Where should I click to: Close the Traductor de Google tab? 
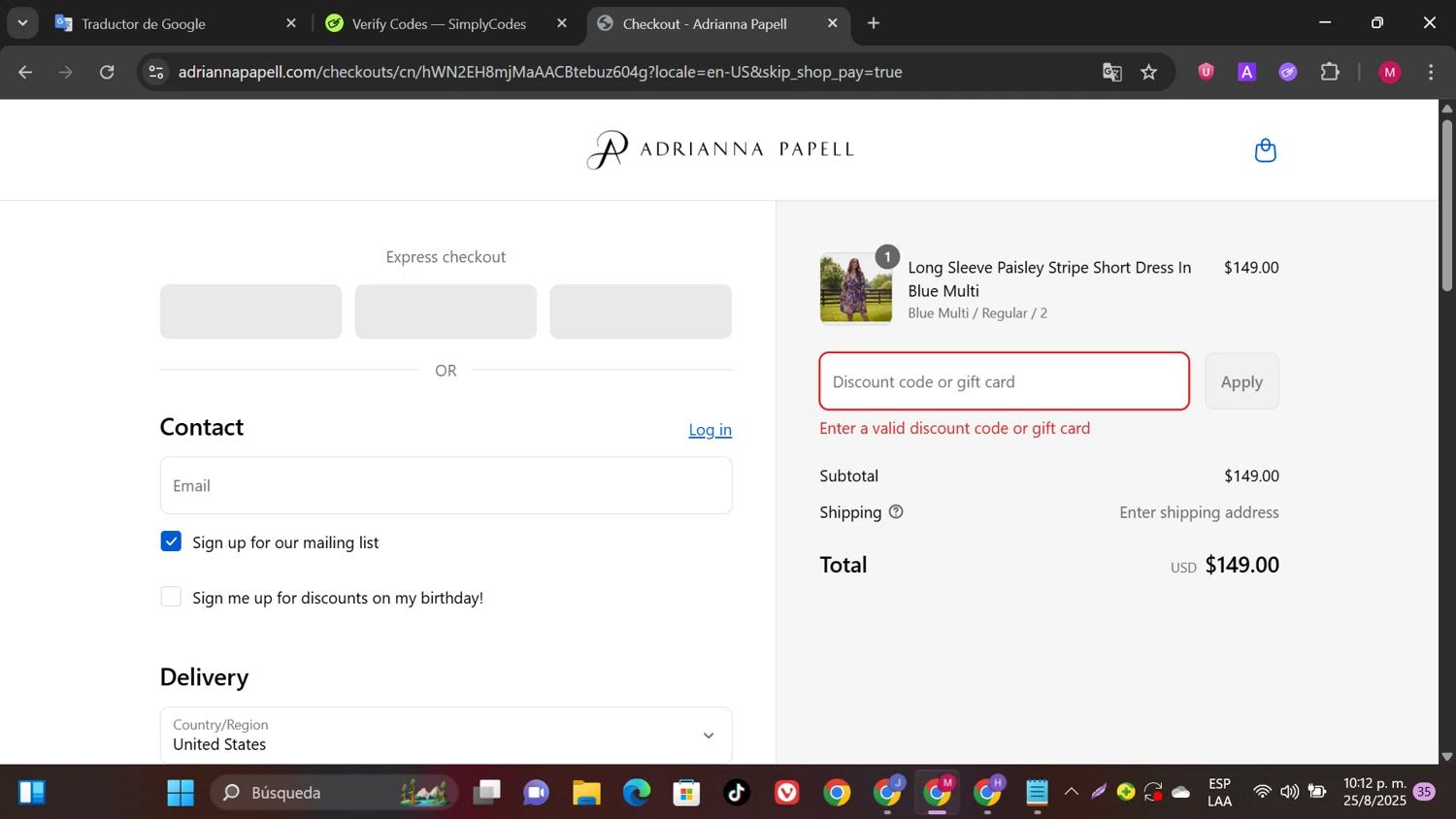pyautogui.click(x=291, y=23)
